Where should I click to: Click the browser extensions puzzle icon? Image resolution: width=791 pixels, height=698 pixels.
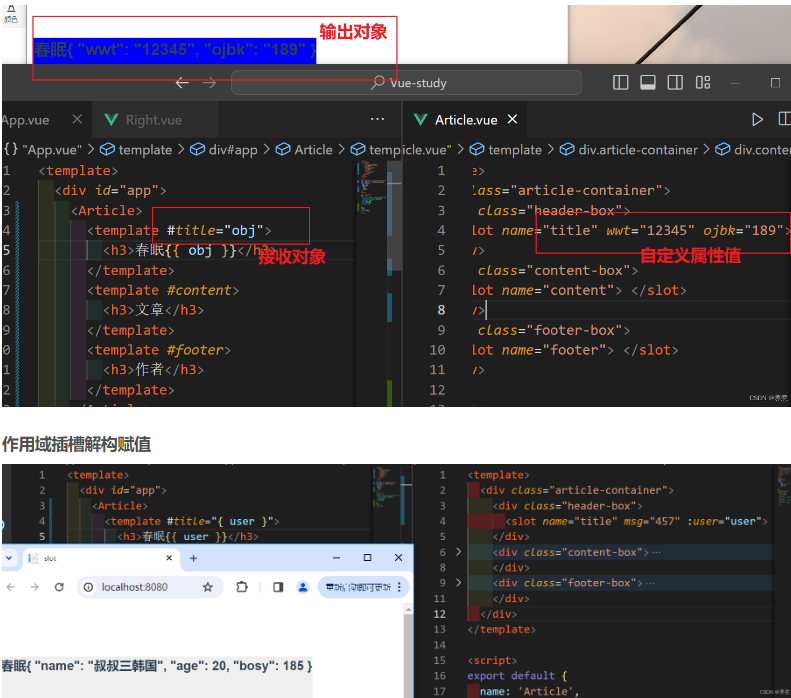(241, 587)
